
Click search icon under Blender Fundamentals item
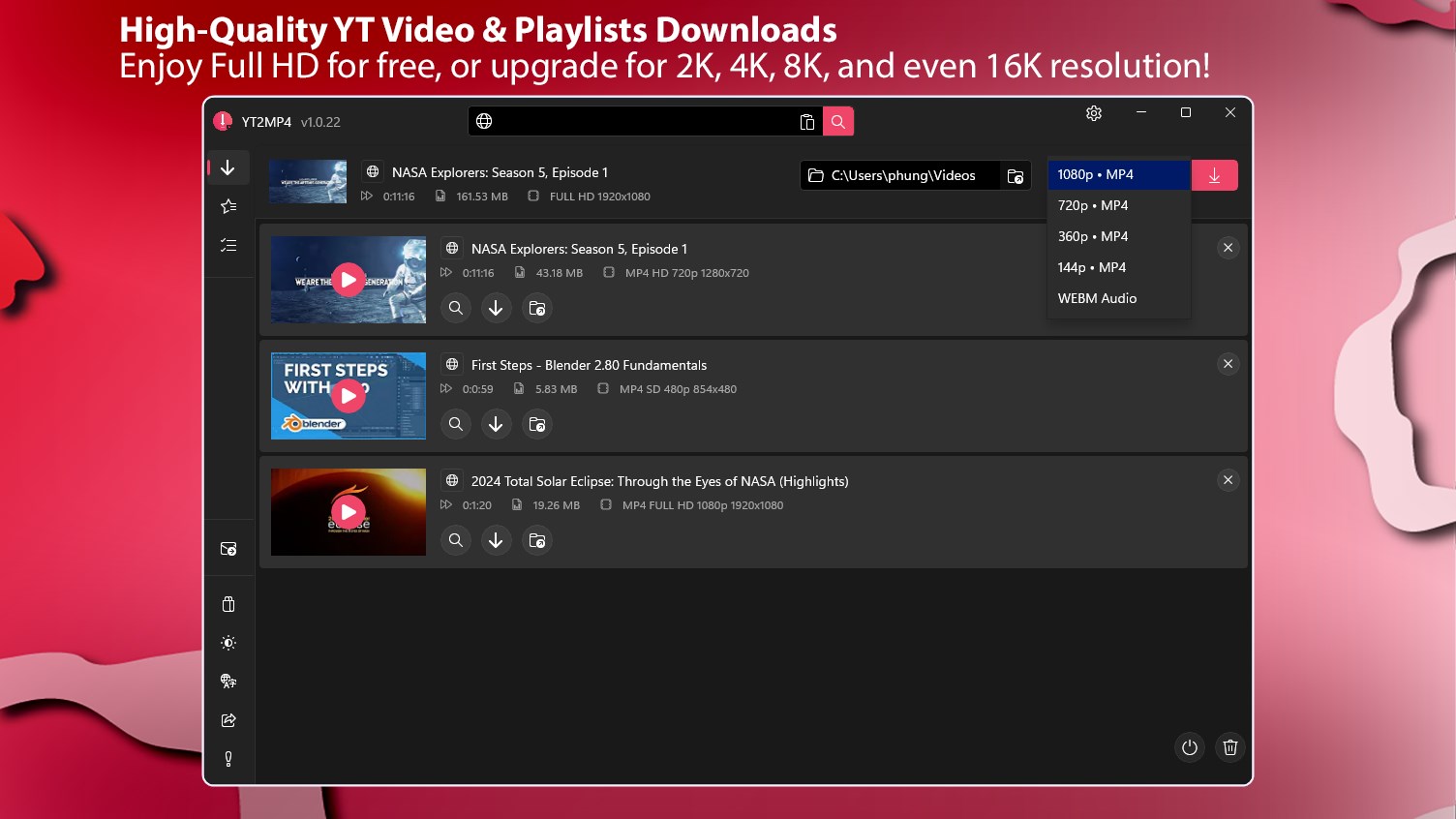[456, 424]
